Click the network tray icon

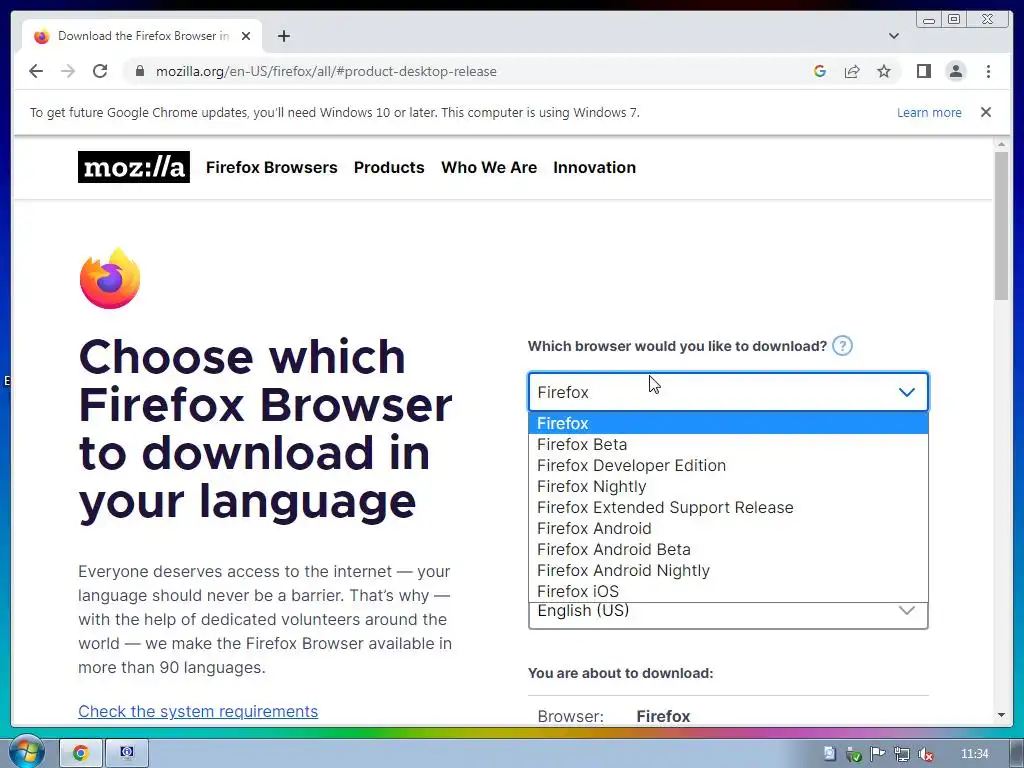pos(901,754)
